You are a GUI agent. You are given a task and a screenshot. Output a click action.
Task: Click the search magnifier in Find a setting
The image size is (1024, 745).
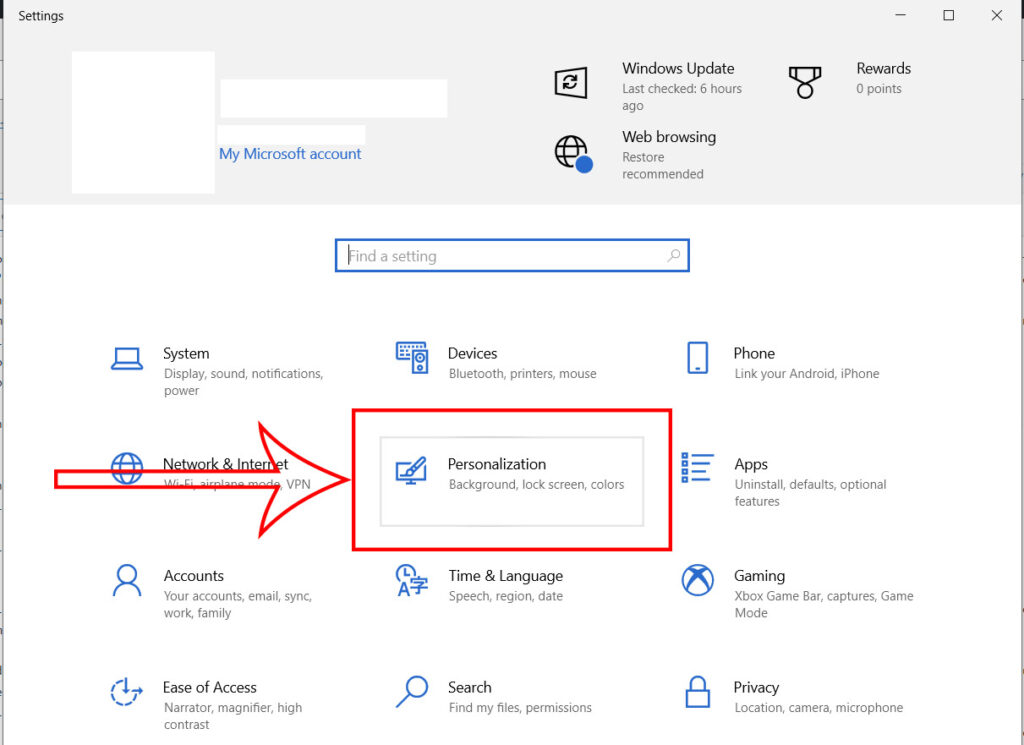coord(675,255)
